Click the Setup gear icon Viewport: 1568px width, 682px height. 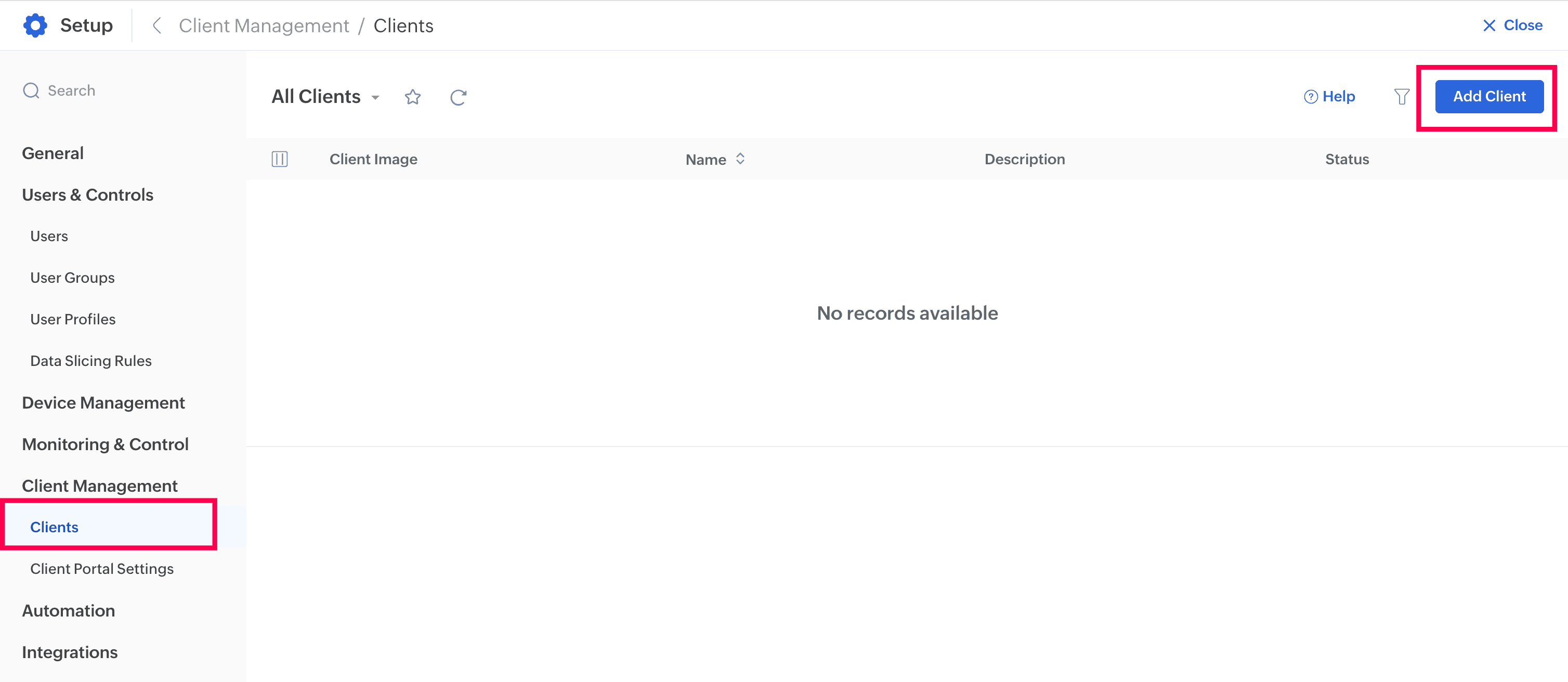(35, 25)
